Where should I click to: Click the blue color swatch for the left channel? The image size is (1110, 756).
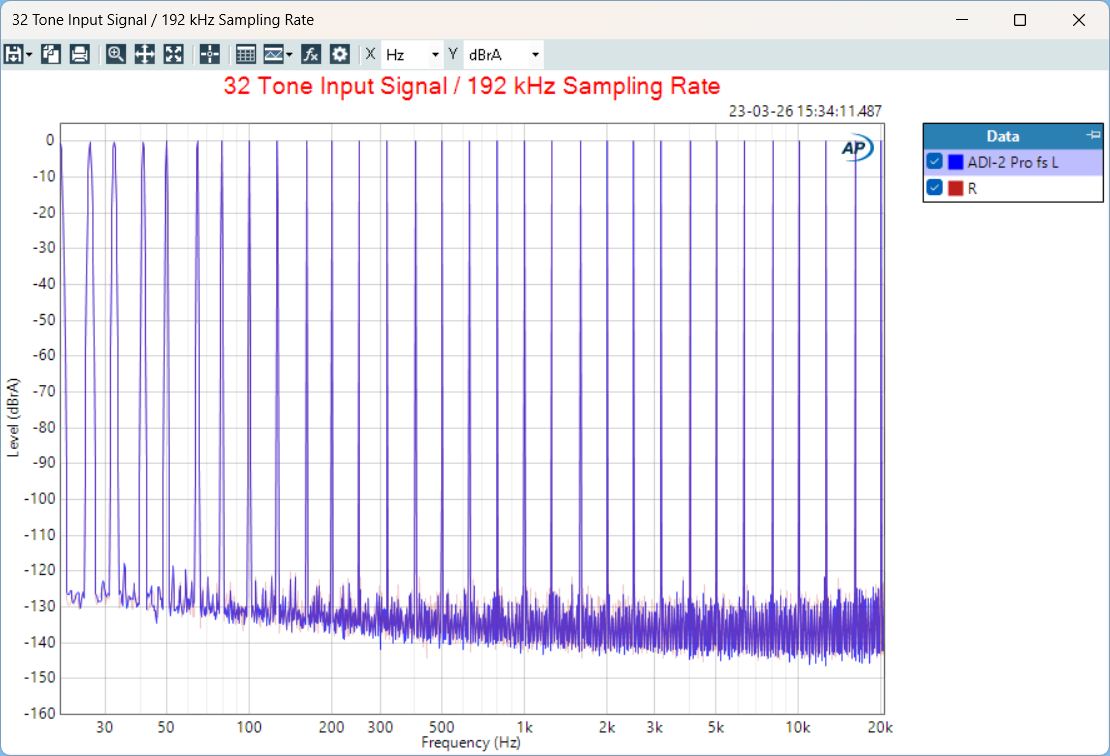pyautogui.click(x=956, y=161)
